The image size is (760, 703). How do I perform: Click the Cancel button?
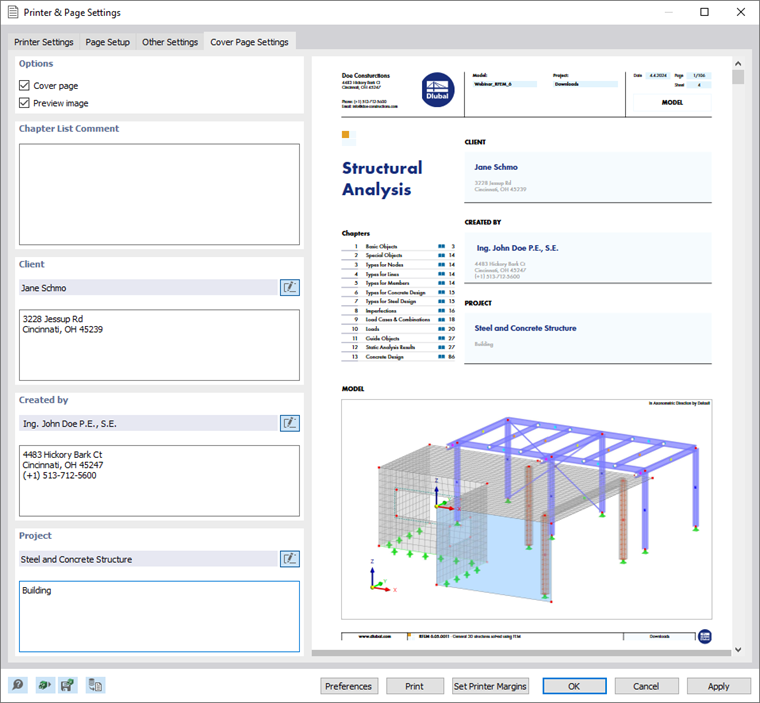(x=646, y=686)
